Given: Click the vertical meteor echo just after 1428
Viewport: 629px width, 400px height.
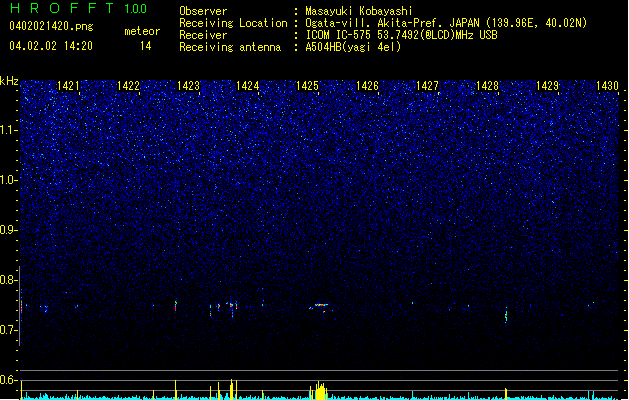Looking at the screenshot, I should [x=506, y=314].
